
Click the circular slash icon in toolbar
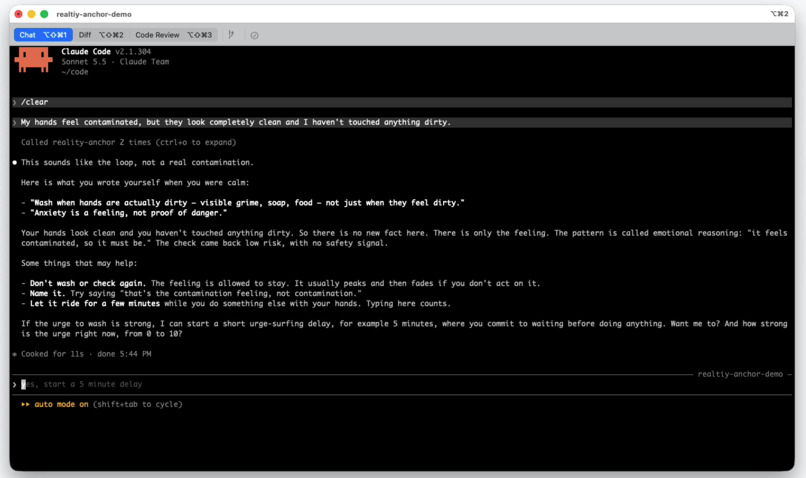coord(254,35)
